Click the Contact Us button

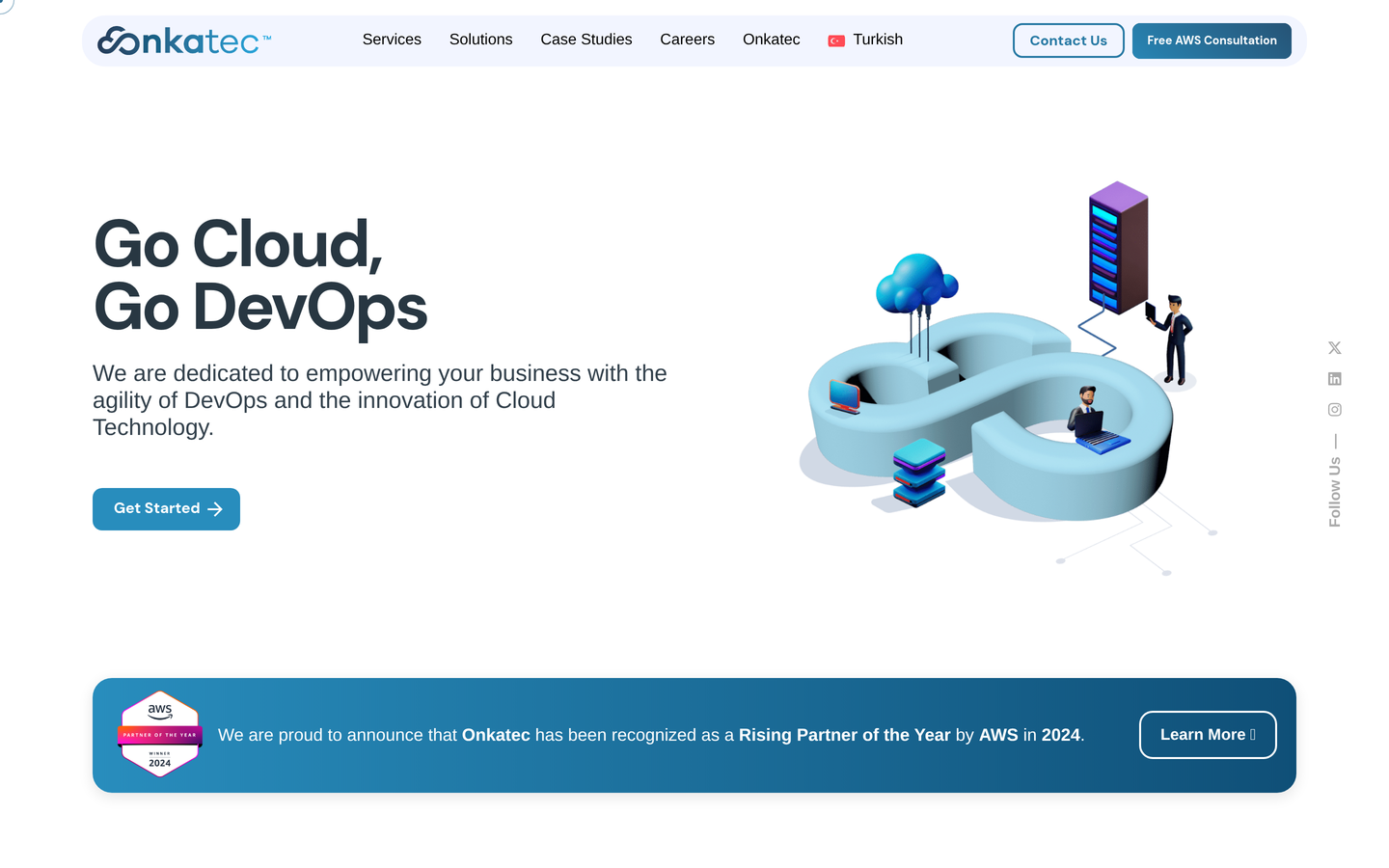pyautogui.click(x=1068, y=41)
